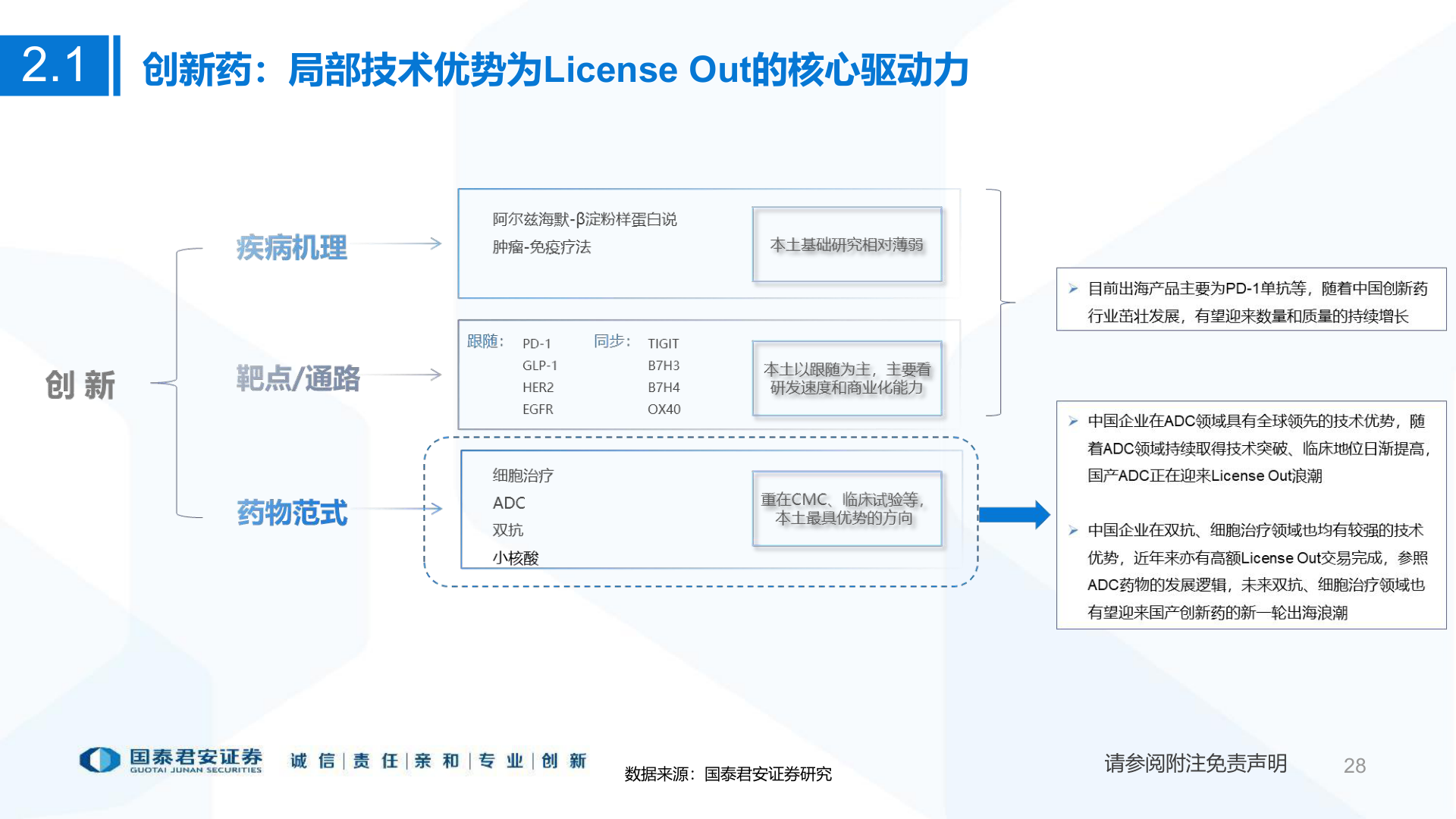The image size is (1456, 819).
Task: Select the 疾病机理 heading
Action: [292, 248]
